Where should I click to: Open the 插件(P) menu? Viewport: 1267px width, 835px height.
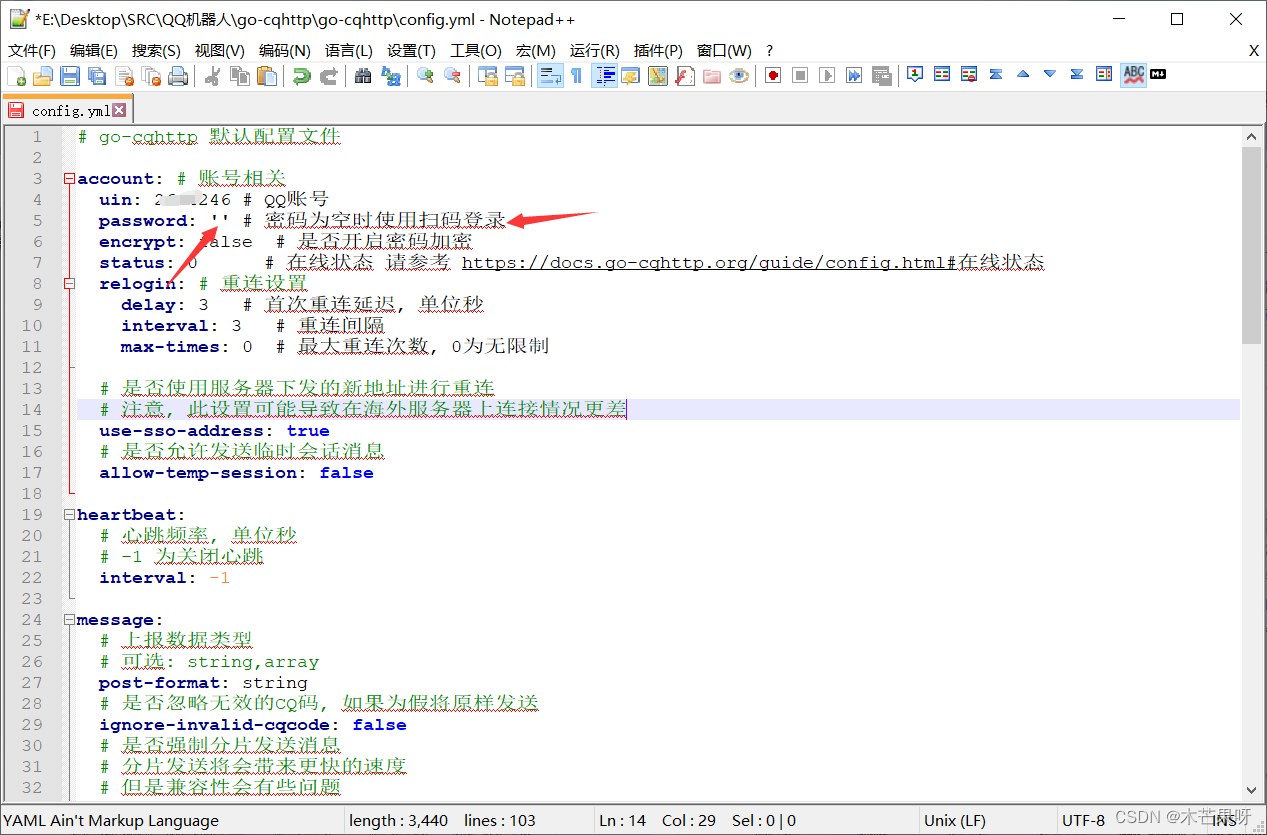658,50
